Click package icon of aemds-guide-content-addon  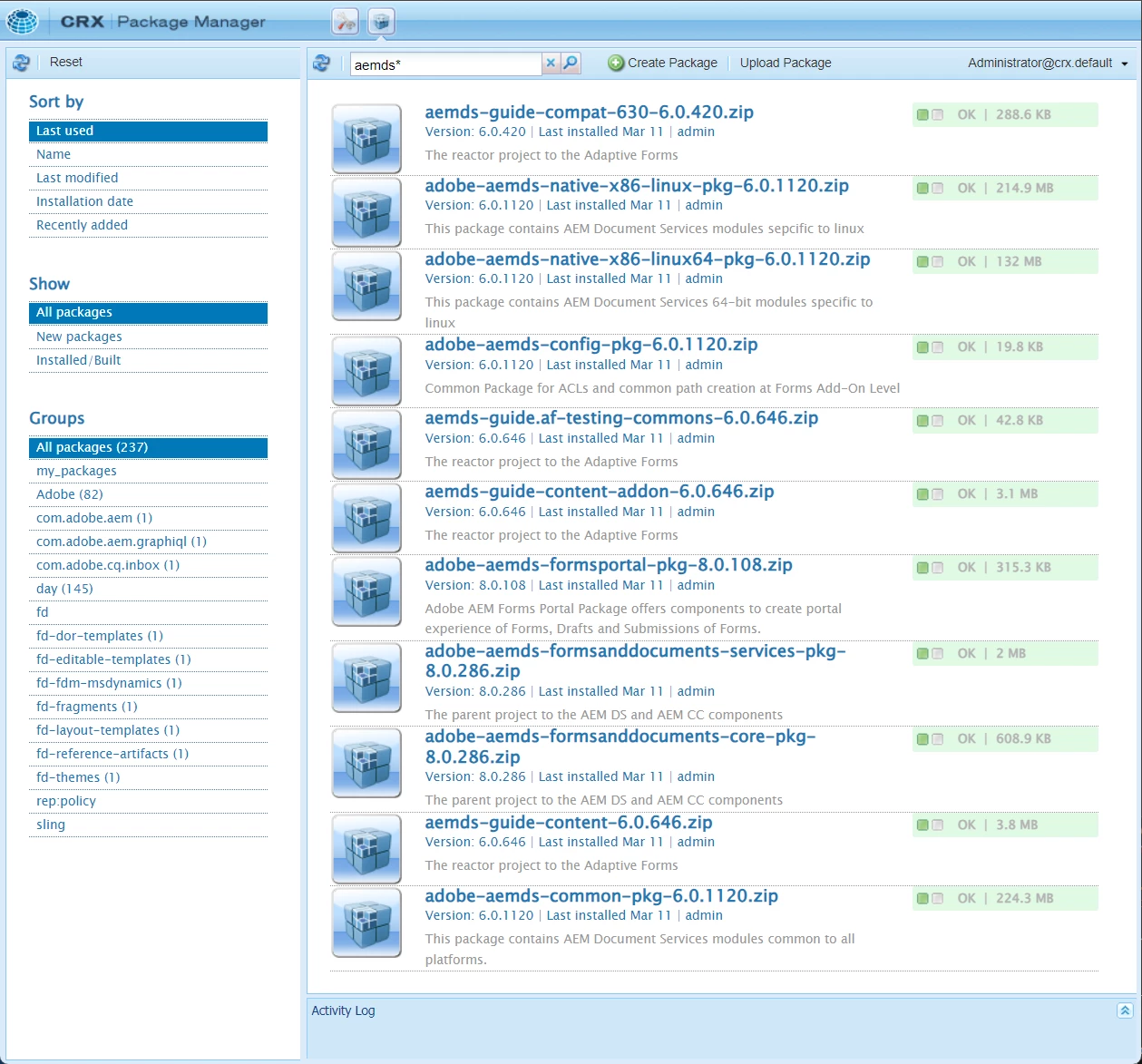(x=366, y=518)
